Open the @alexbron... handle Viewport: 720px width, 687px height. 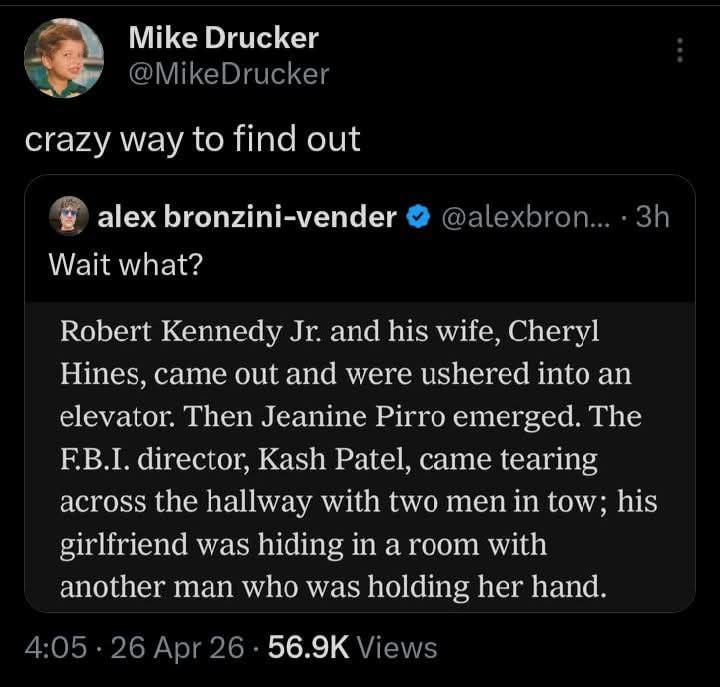point(526,217)
